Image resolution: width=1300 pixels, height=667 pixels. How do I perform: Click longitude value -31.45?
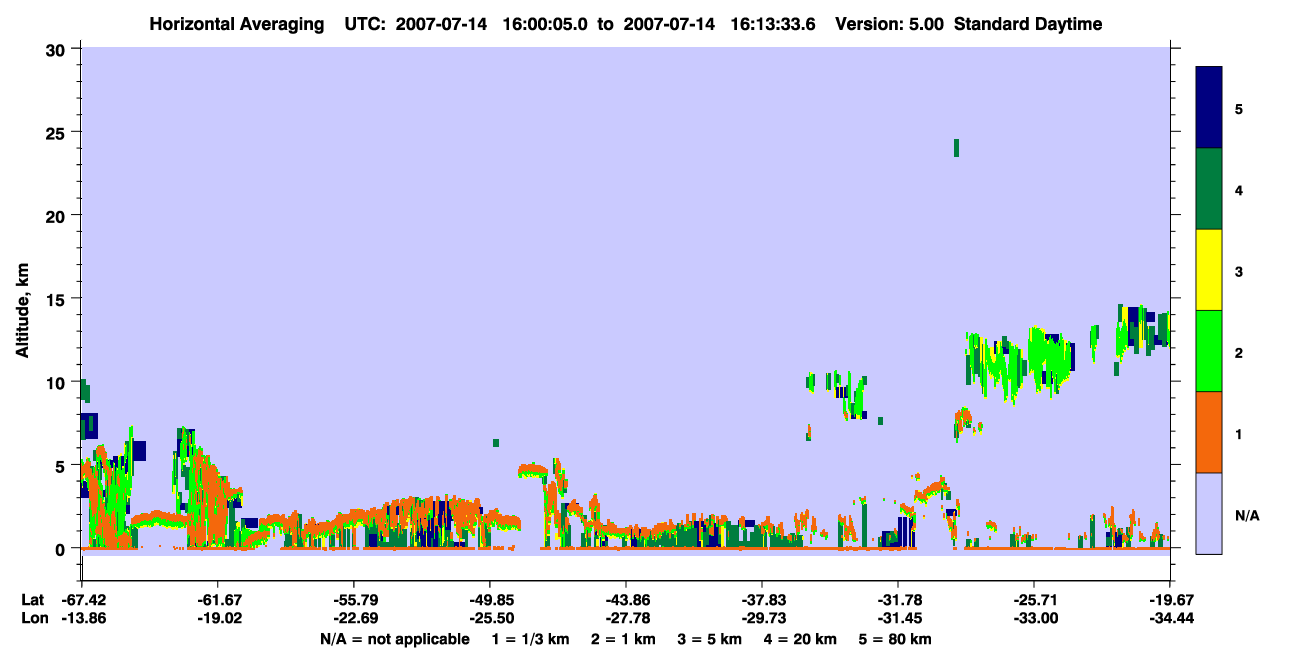898,619
